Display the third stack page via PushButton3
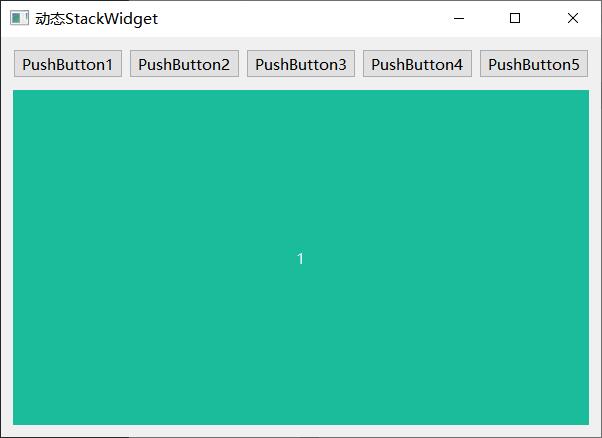 pos(300,64)
